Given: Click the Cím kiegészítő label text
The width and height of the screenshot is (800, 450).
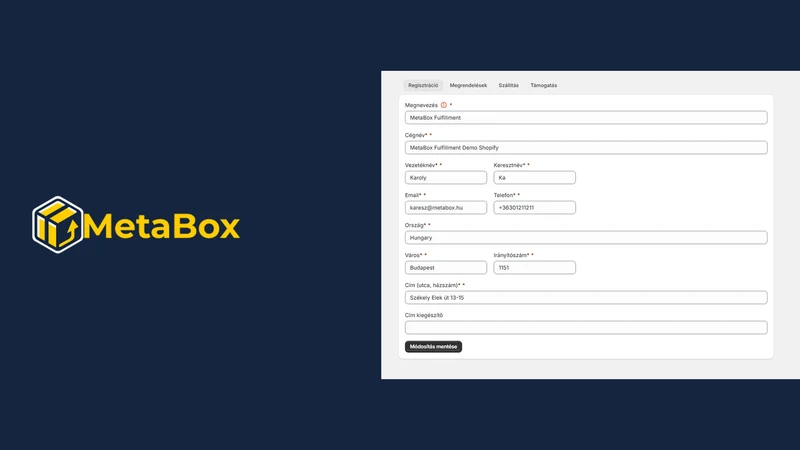Looking at the screenshot, I should pos(423,315).
